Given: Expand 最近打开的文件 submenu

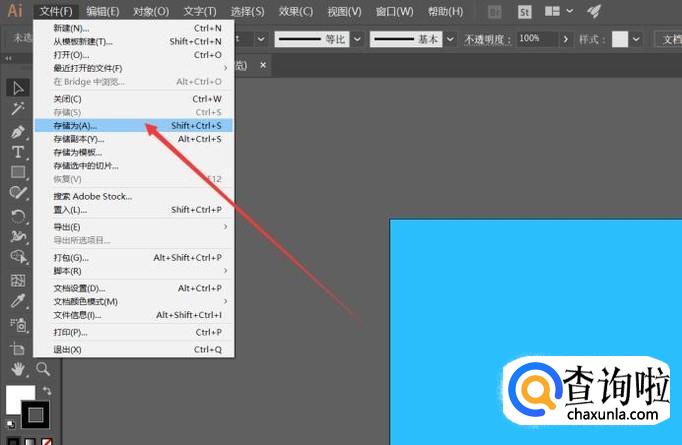Looking at the screenshot, I should pos(134,68).
